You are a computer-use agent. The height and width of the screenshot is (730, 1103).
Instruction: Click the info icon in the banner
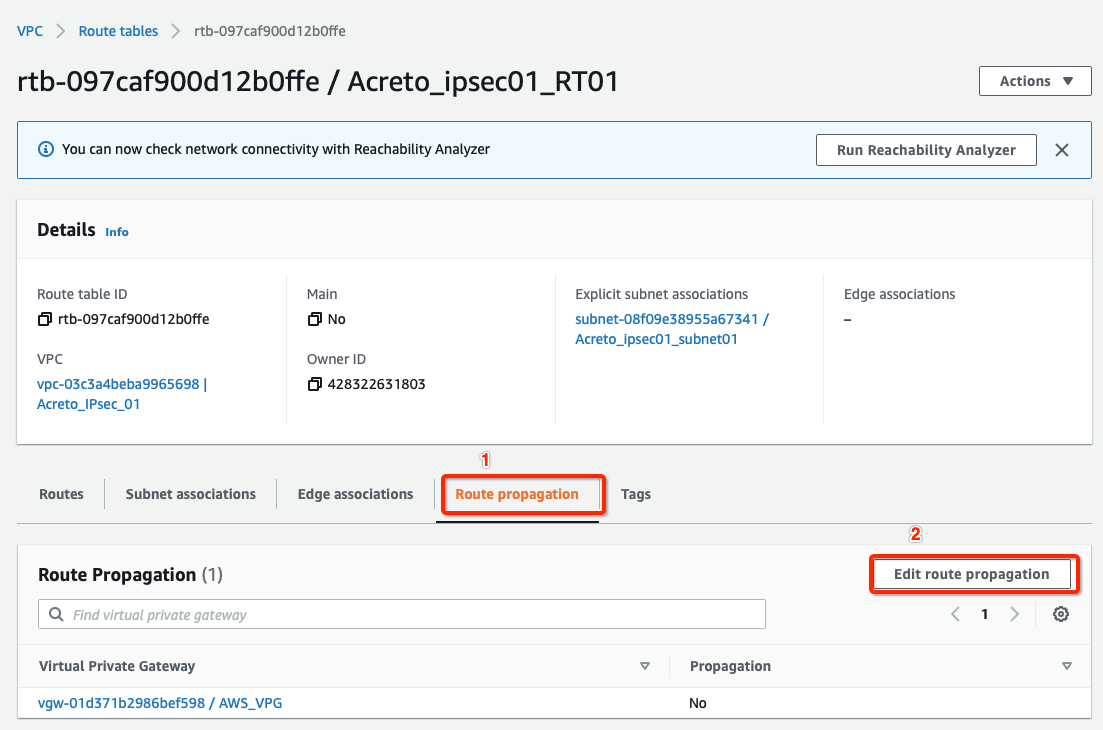[46, 149]
